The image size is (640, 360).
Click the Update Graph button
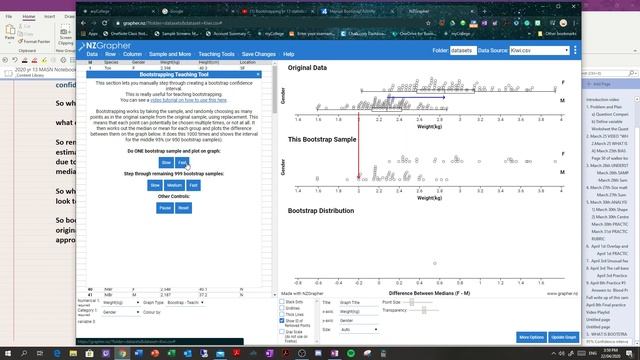tap(564, 337)
